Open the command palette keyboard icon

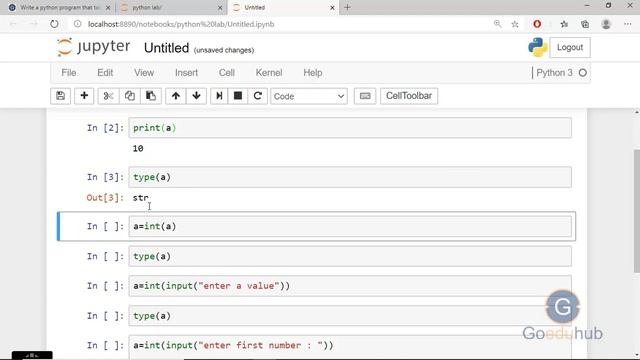pyautogui.click(x=365, y=96)
